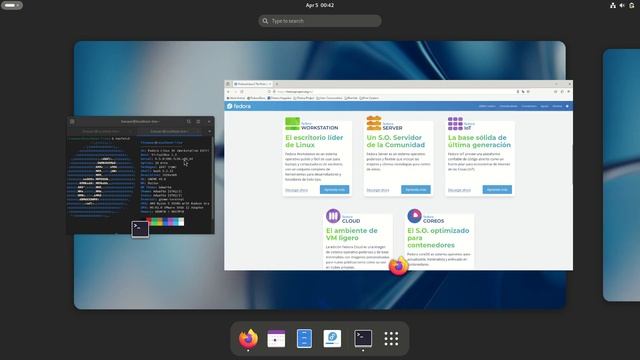The width and height of the screenshot is (640, 360).
Task: Focus the Type to search field
Action: pyautogui.click(x=320, y=21)
